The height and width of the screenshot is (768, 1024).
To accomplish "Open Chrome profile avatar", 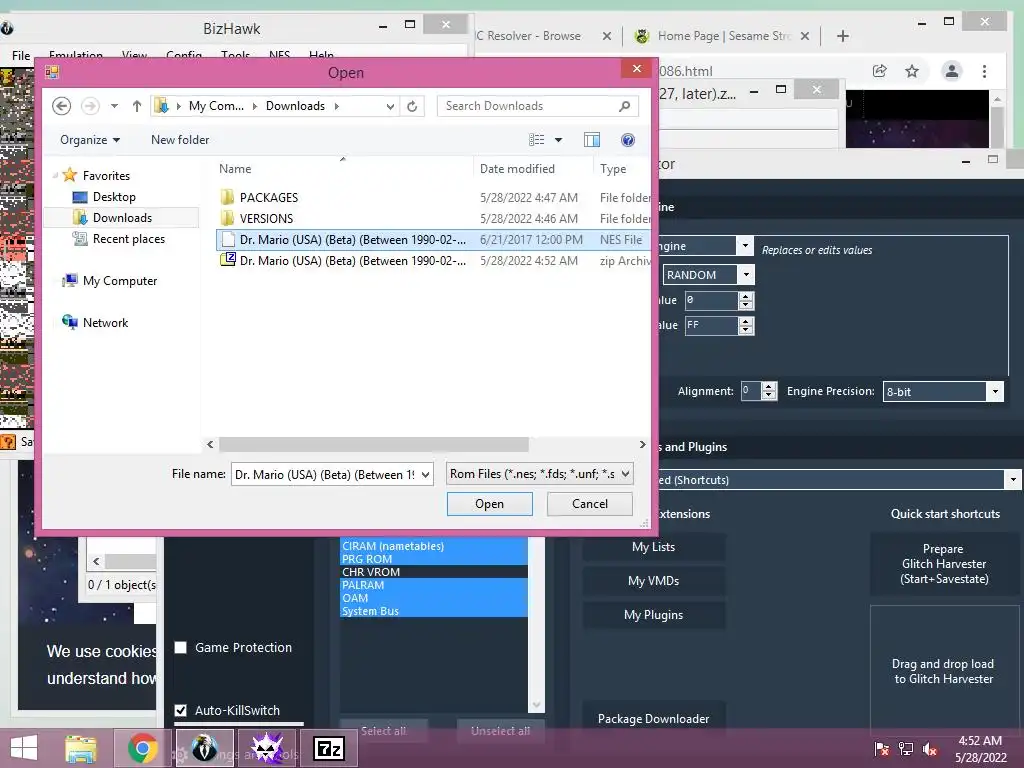I will (x=952, y=71).
